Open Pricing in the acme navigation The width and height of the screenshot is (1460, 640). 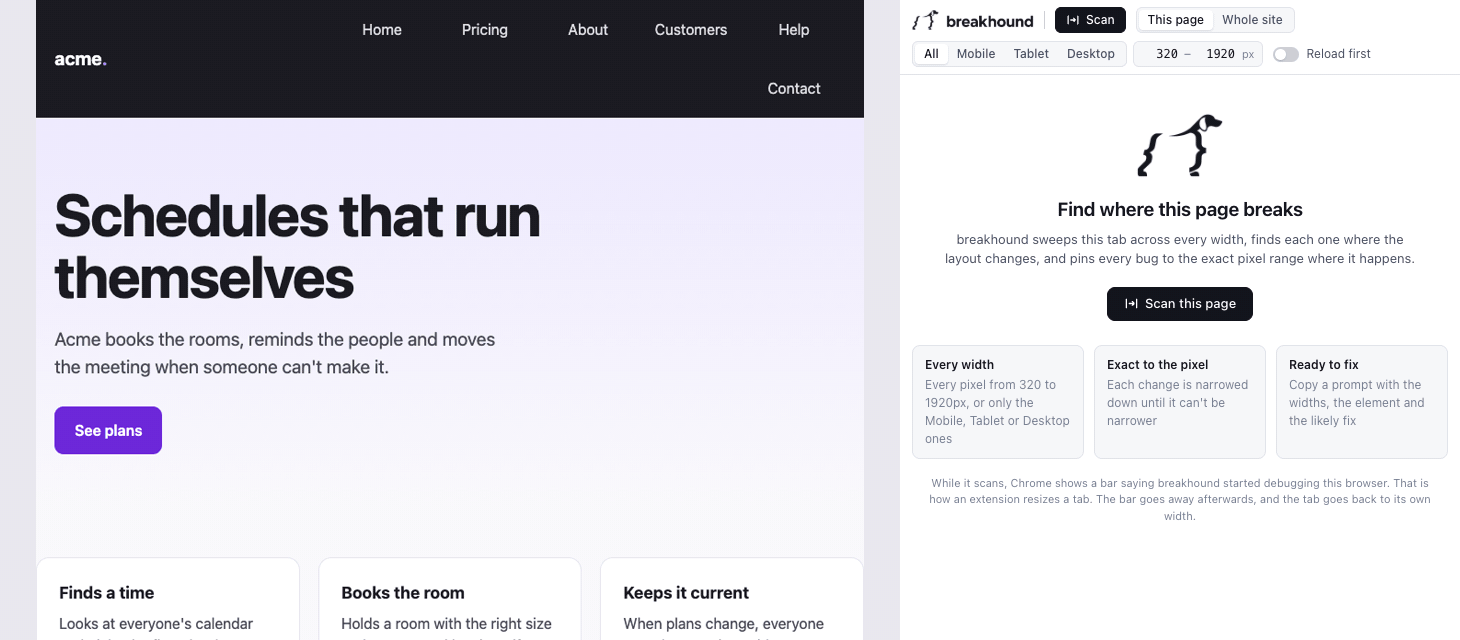(x=485, y=30)
